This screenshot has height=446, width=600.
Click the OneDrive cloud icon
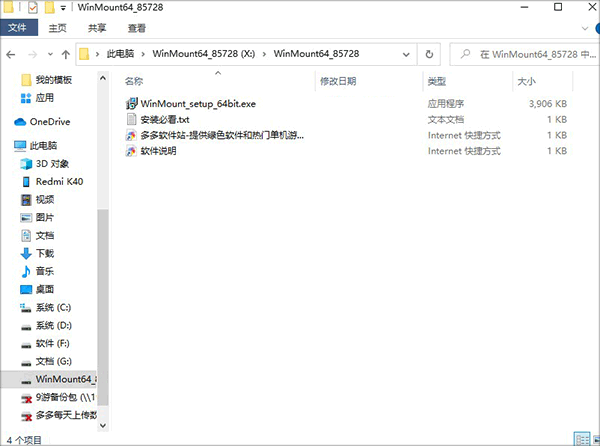[x=20, y=122]
